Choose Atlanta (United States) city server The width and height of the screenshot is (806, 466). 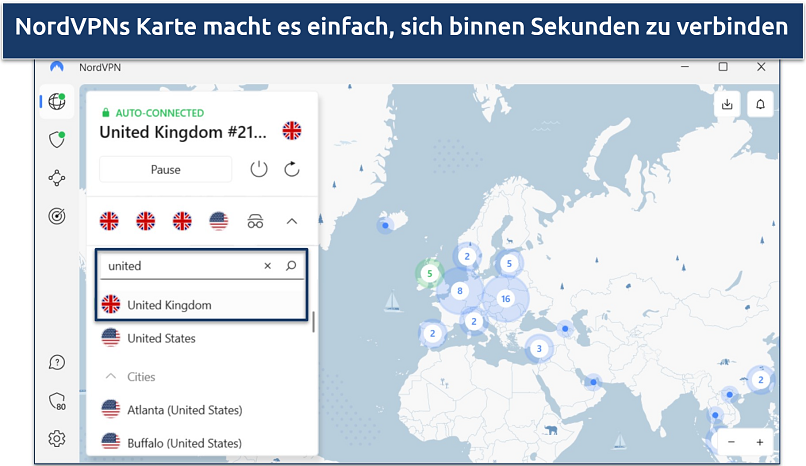184,410
